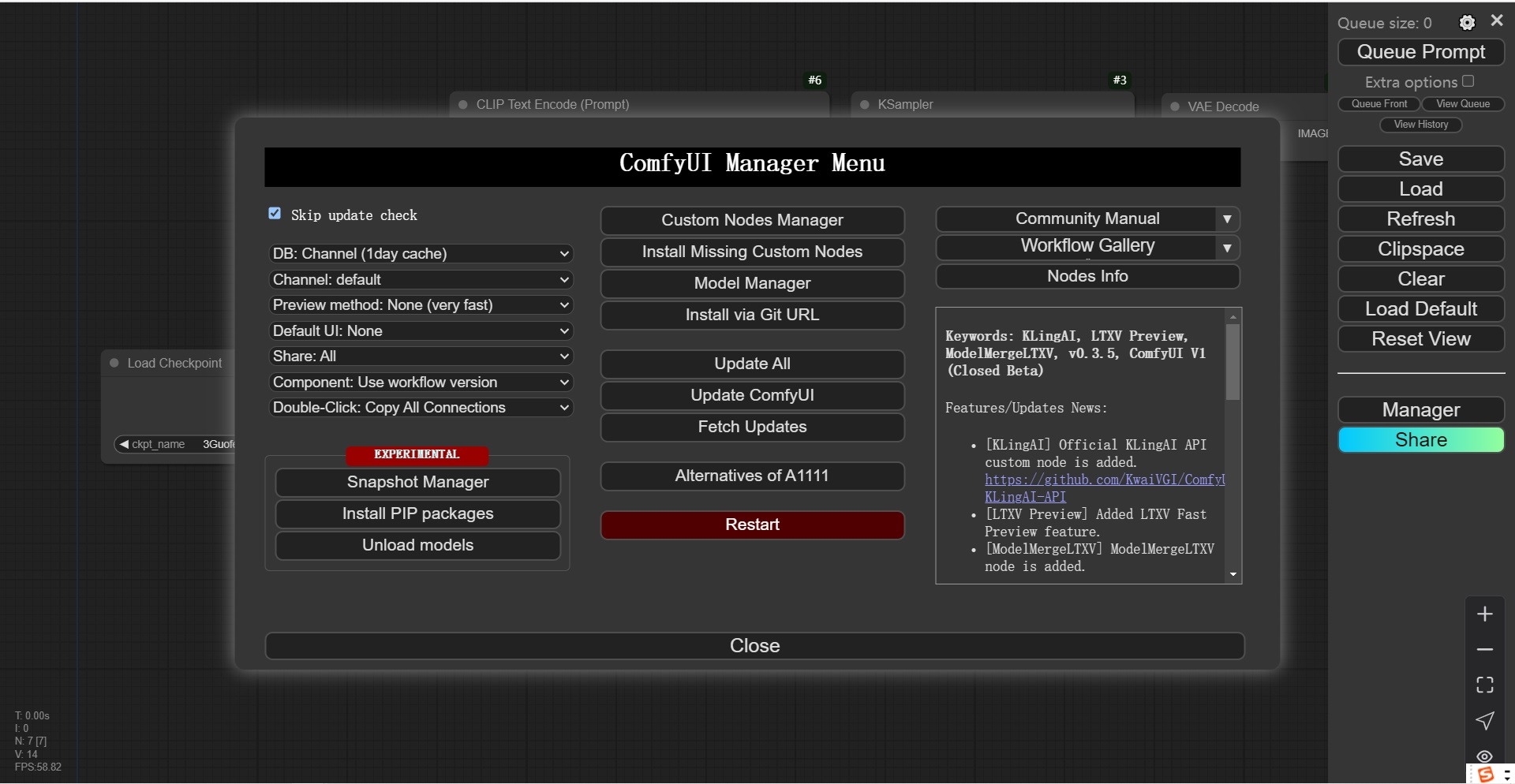Open Alternatives of A1111
Image resolution: width=1515 pixels, height=784 pixels.
(x=752, y=476)
